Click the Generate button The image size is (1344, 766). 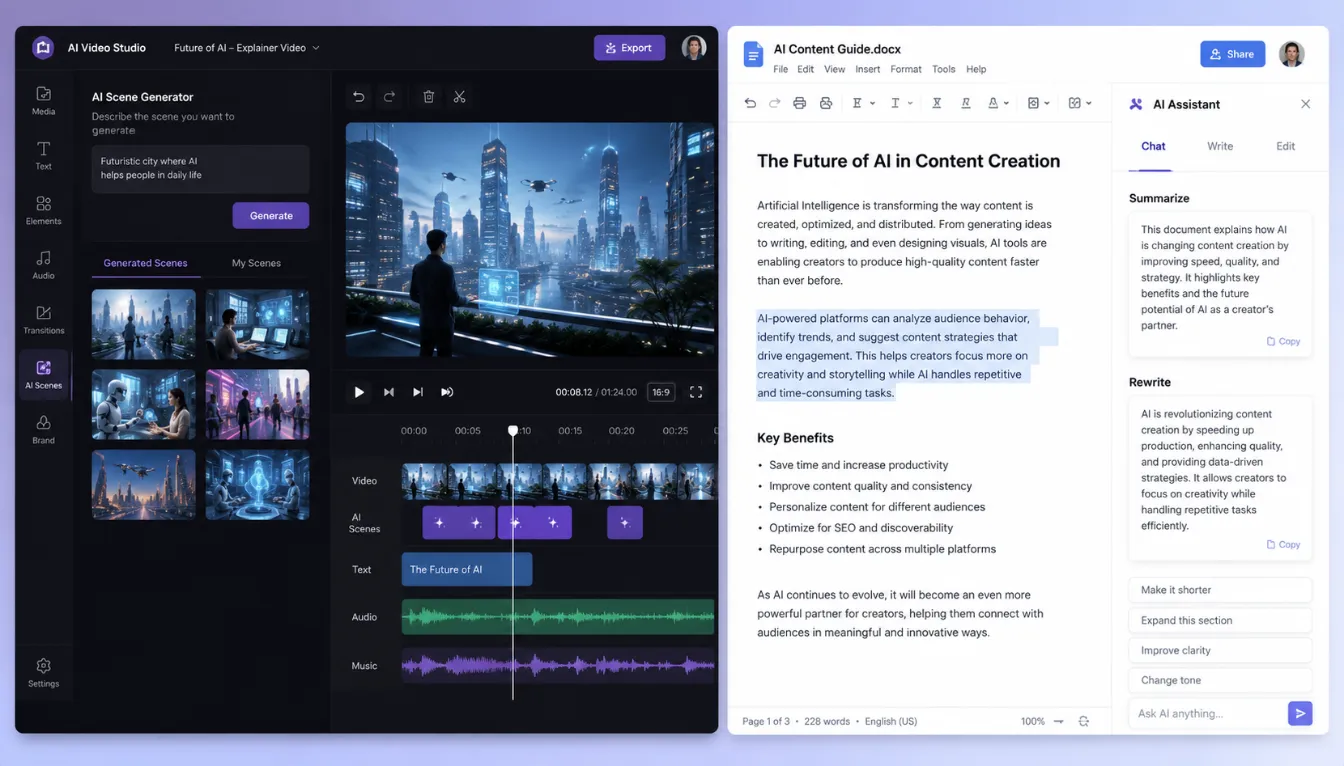pos(271,215)
